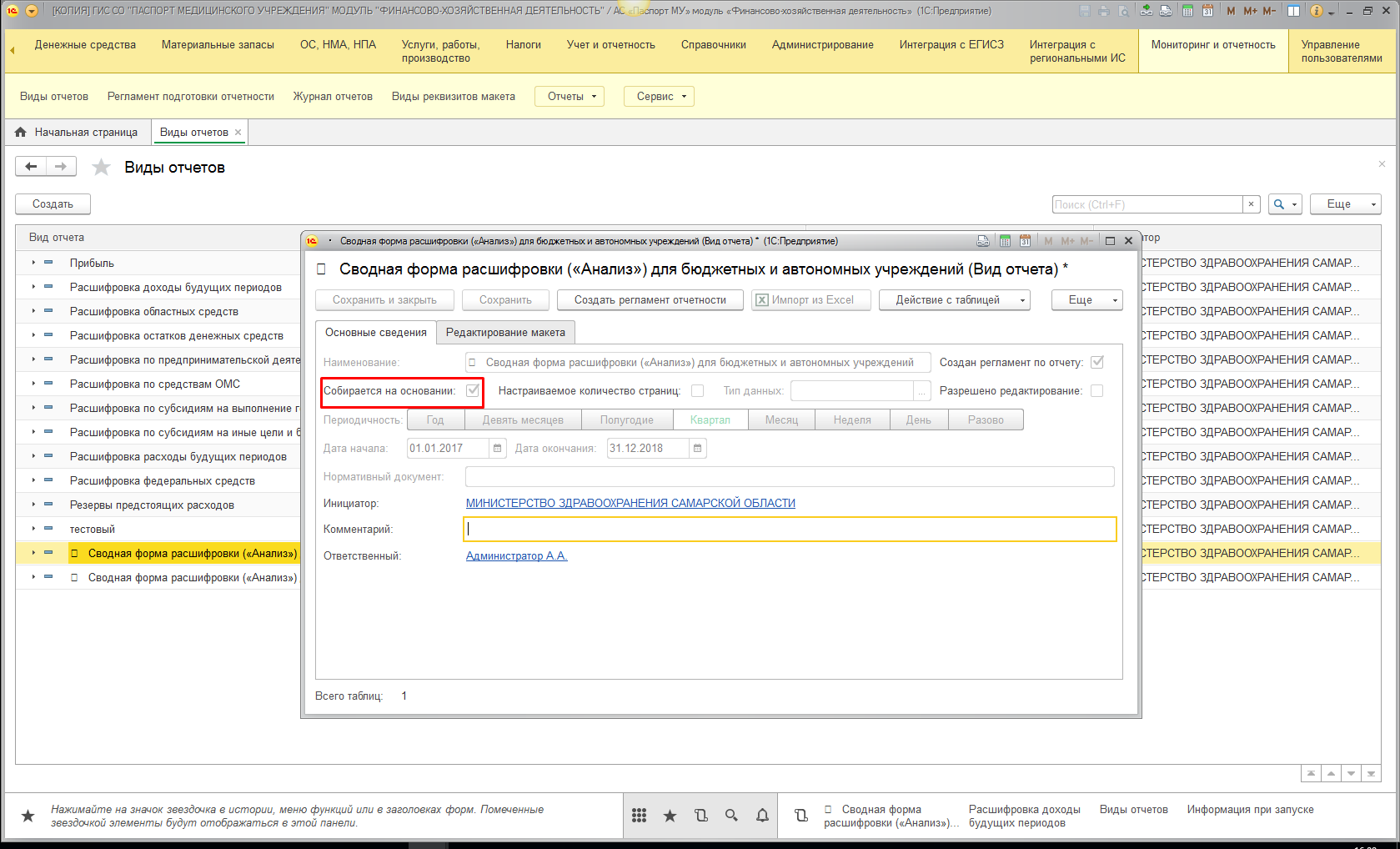Viewport: 1400px width, 849px height.
Task: Toggle the Собирается на основании checkbox
Action: click(473, 390)
